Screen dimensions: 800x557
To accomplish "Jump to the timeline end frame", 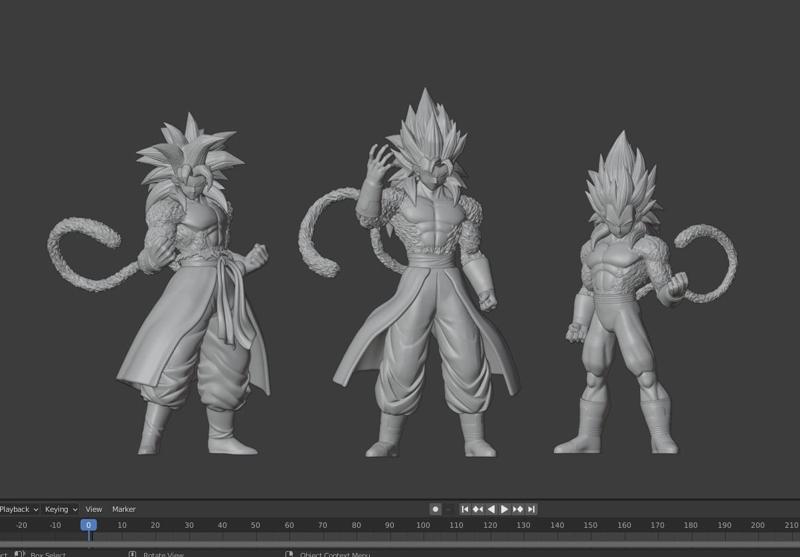I will point(531,509).
